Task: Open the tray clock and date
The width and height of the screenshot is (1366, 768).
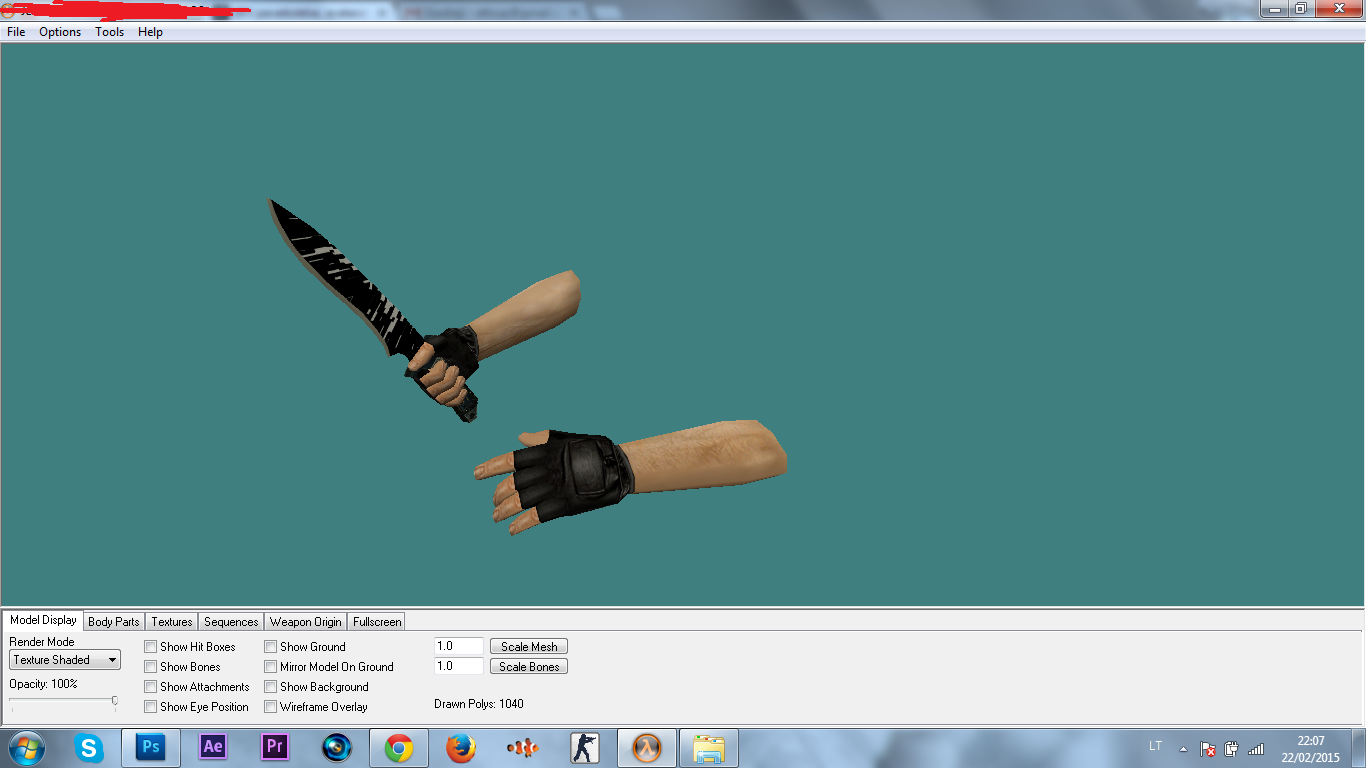Action: (1311, 749)
